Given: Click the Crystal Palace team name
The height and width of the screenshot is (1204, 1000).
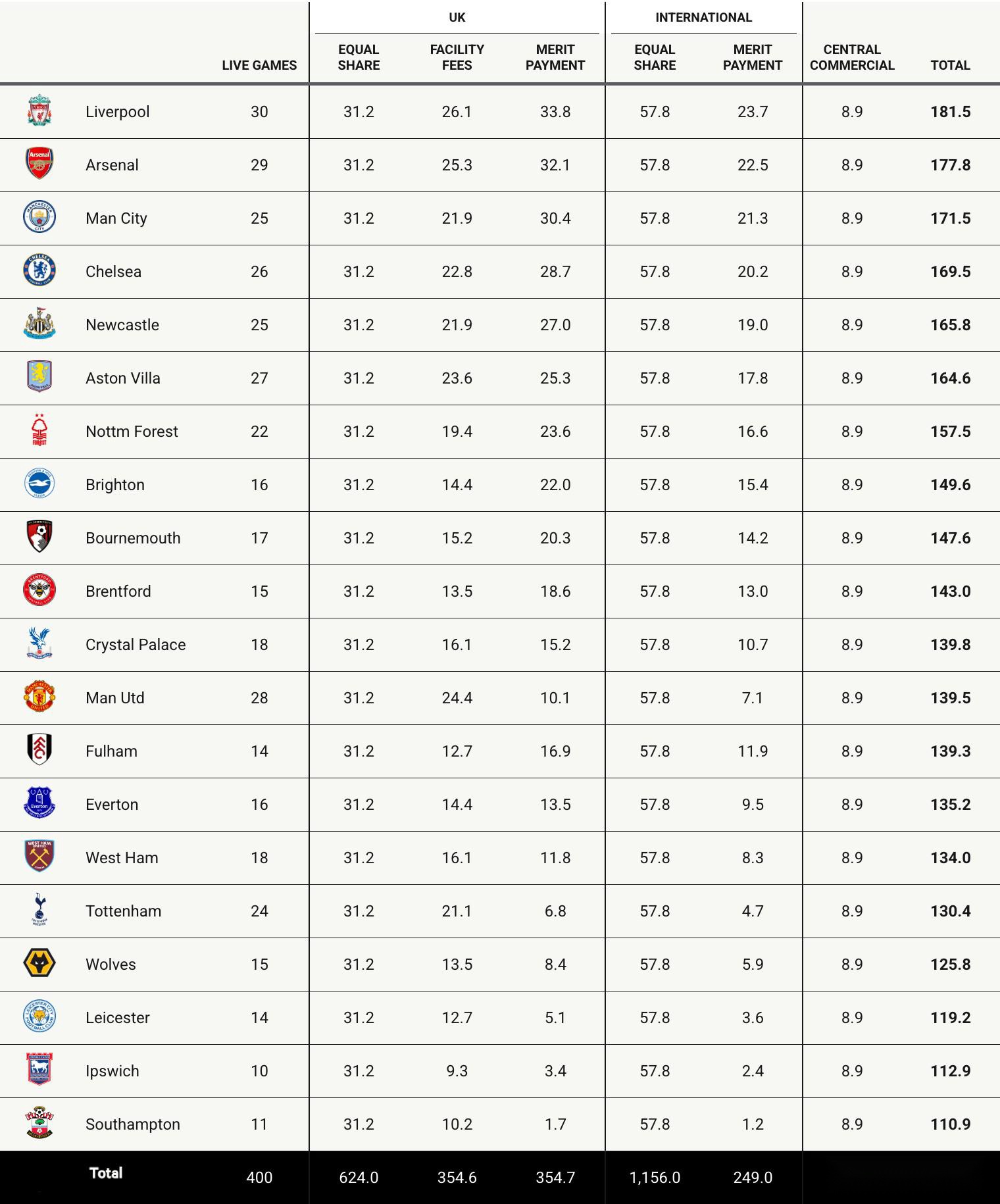Looking at the screenshot, I should pos(136,645).
